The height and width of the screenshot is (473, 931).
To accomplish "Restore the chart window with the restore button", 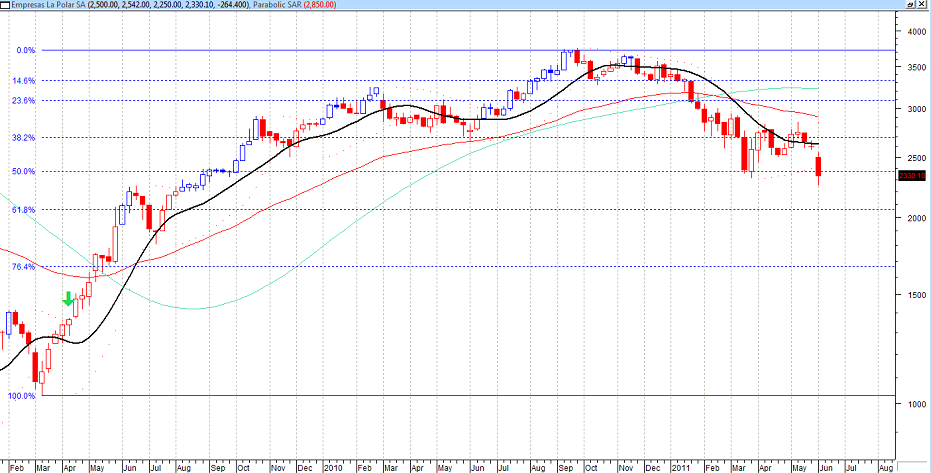I will 910,4.
